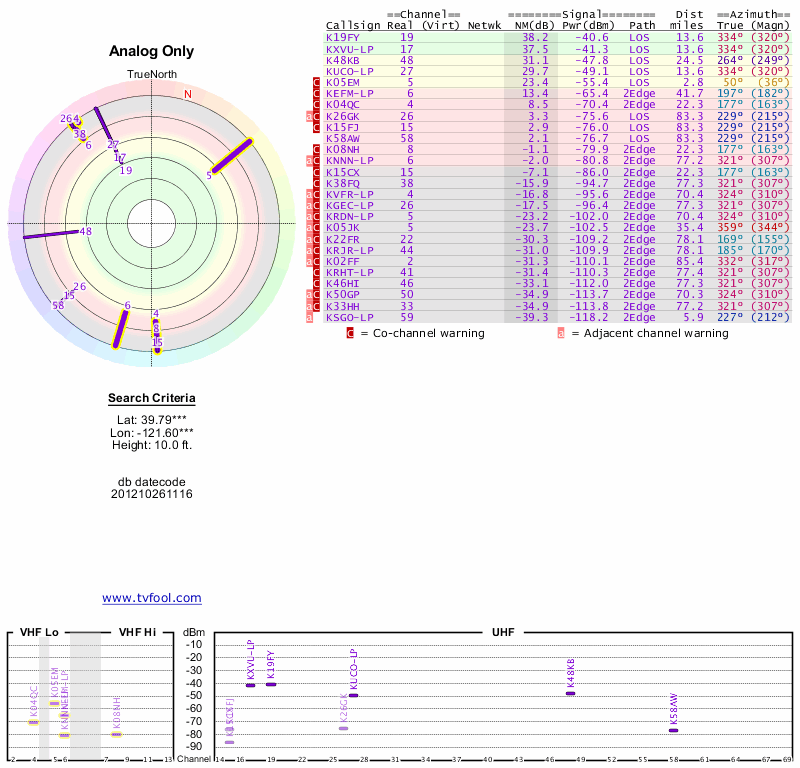This screenshot has height=768, width=800.
Task: Click the co-channel warning icon beside K15CX
Action: pyautogui.click(x=317, y=172)
